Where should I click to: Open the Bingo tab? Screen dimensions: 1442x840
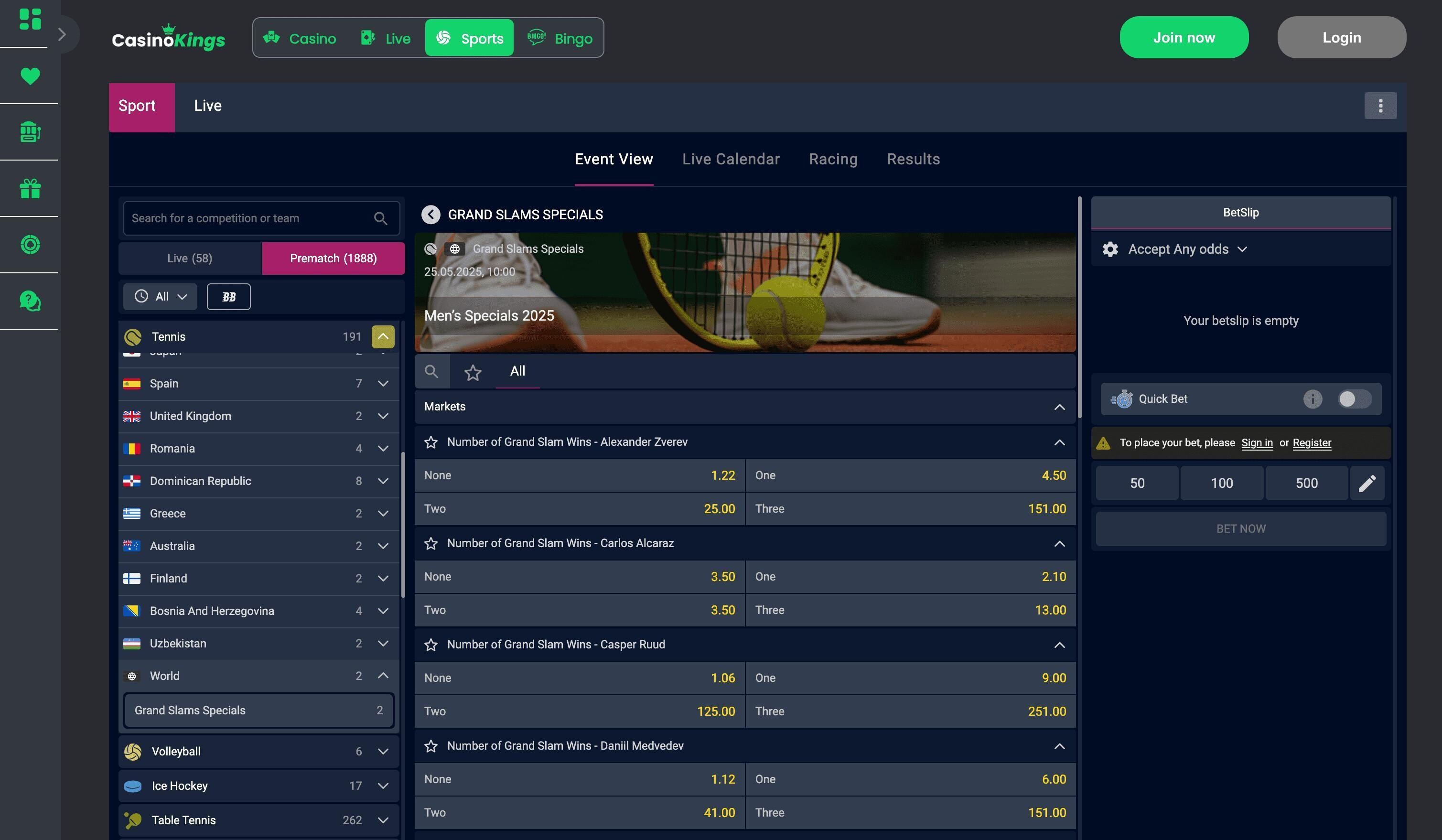(x=559, y=38)
